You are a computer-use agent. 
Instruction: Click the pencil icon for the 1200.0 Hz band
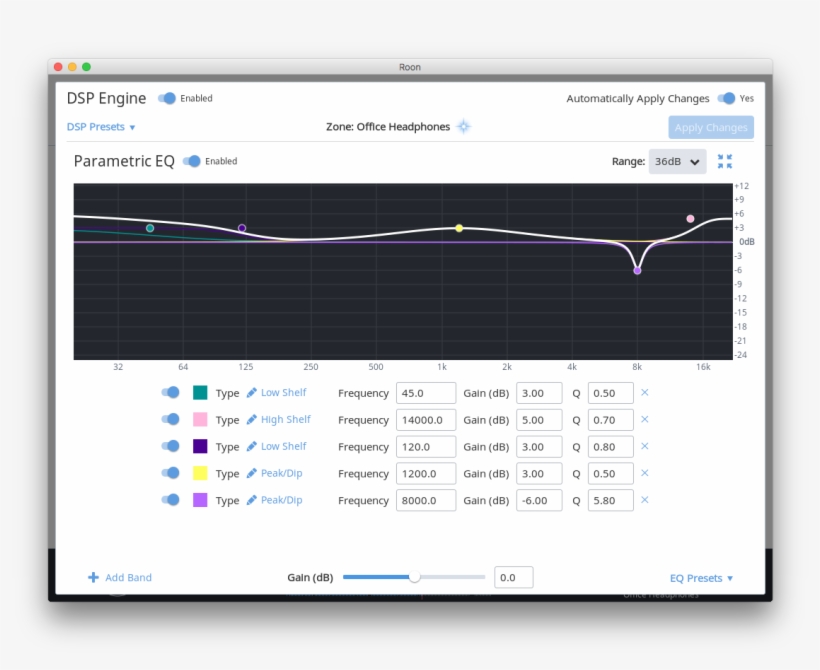(x=252, y=473)
